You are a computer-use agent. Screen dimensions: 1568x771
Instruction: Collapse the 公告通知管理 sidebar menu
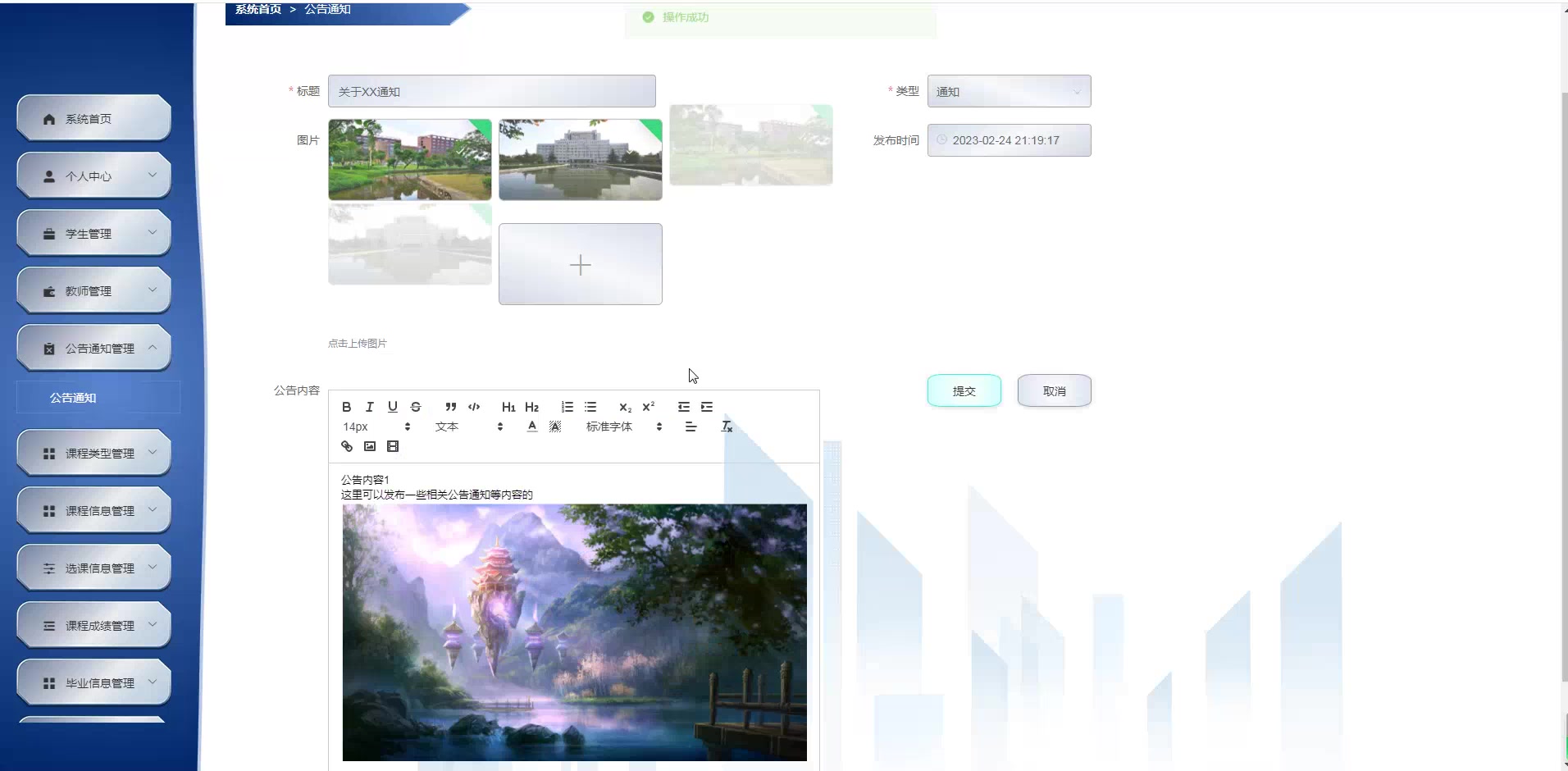click(x=93, y=349)
